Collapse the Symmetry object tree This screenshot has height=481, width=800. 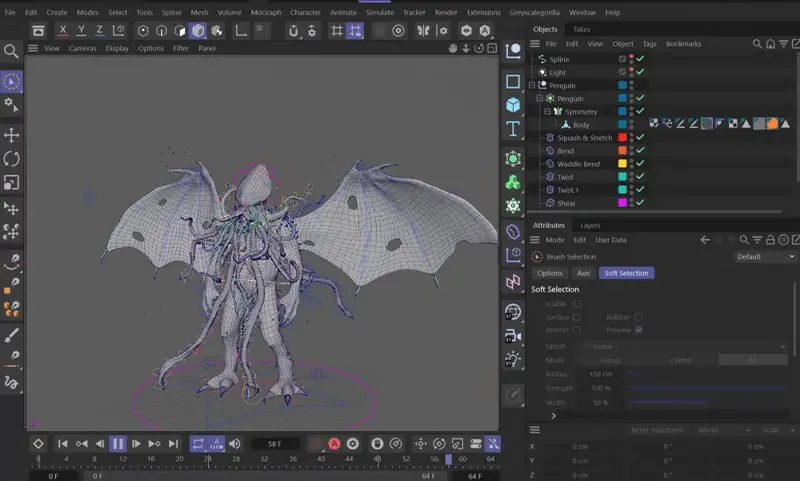[547, 111]
